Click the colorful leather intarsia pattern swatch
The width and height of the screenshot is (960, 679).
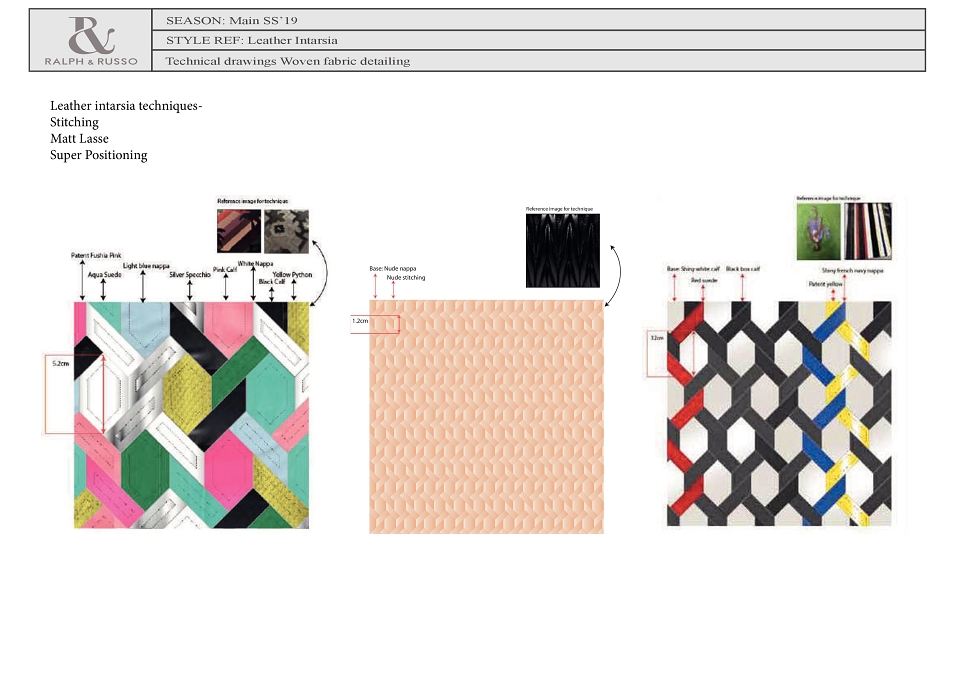(x=192, y=415)
